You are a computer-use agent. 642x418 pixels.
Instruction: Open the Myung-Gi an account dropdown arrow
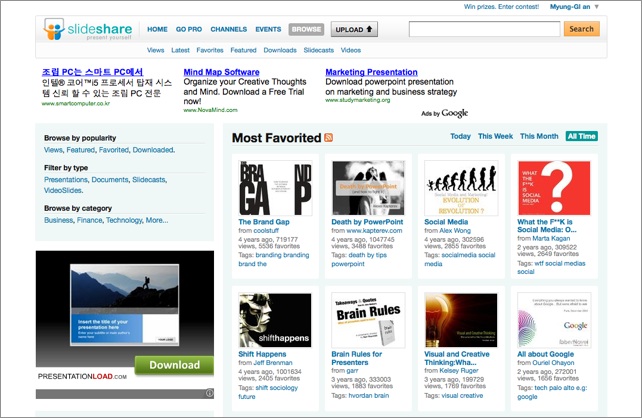pos(597,7)
